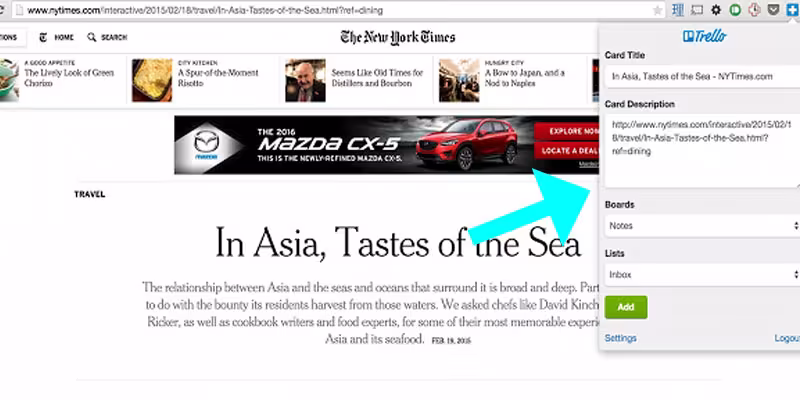Open the Pocket extension icon
The height and width of the screenshot is (400, 800).
coord(773,10)
